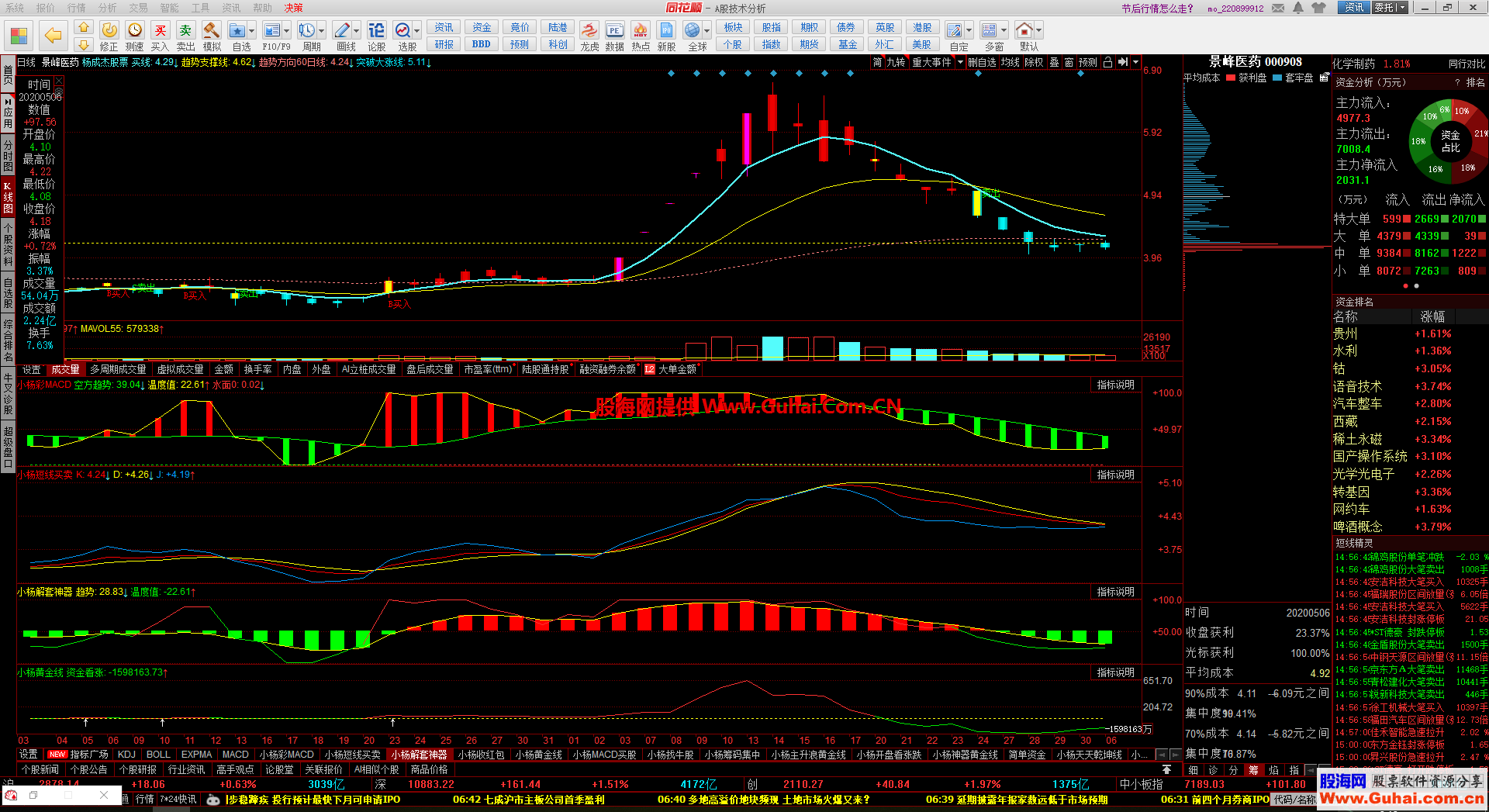
Task: Open the 周期 period dropdown arrow
Action: pos(322,30)
